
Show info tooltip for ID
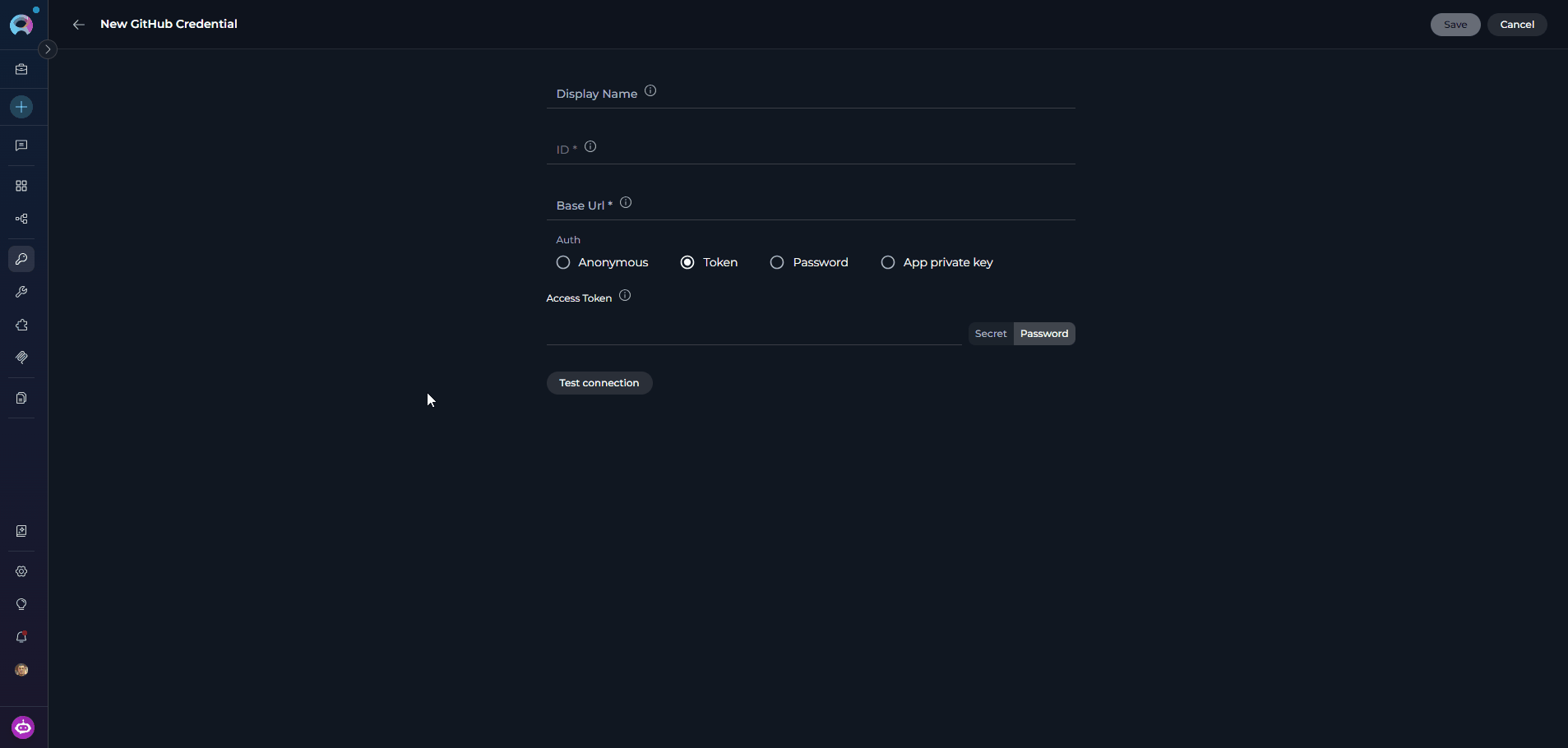[x=590, y=147]
